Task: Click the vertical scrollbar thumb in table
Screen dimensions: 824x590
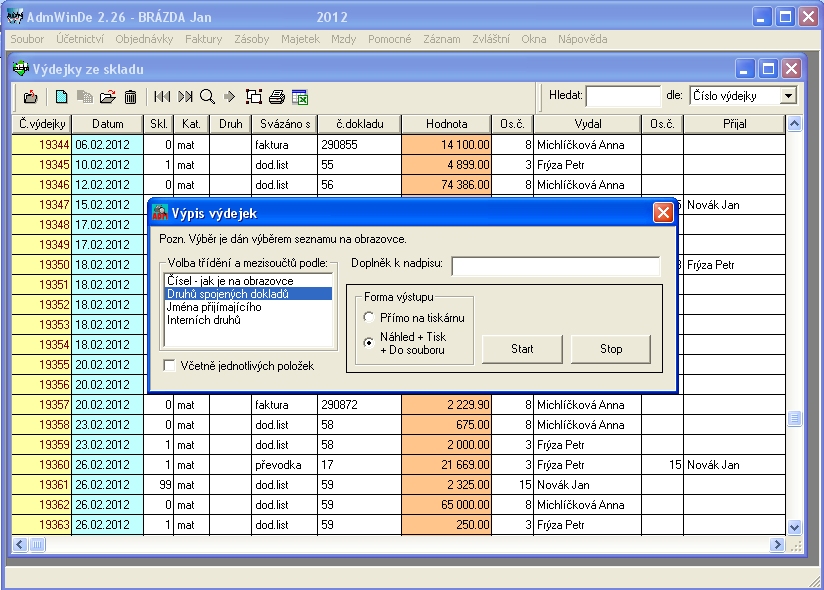Action: pyautogui.click(x=794, y=418)
